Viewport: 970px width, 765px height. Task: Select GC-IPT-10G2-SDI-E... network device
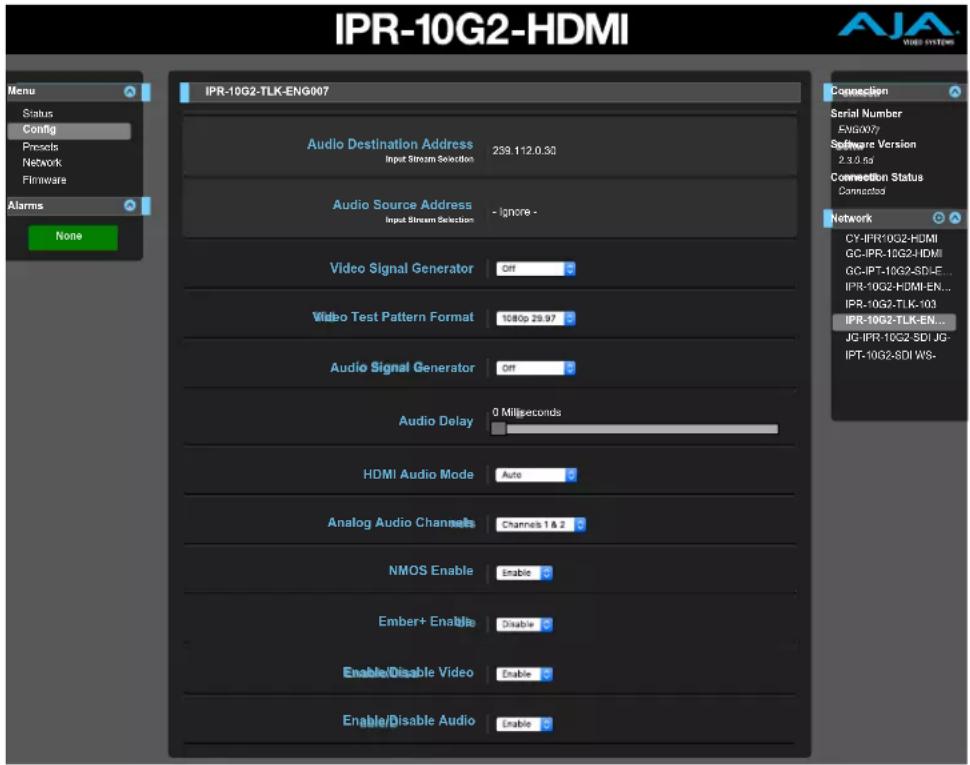tap(897, 271)
